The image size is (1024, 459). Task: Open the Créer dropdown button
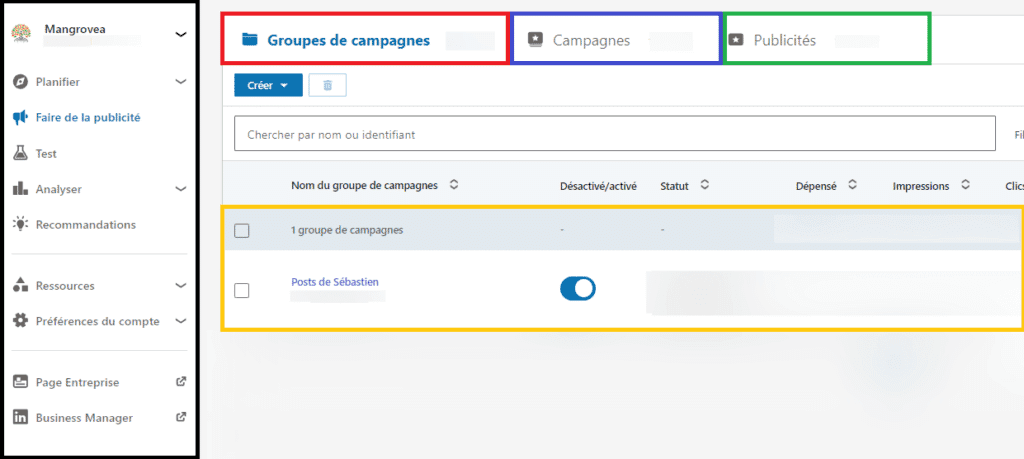pyautogui.click(x=268, y=86)
